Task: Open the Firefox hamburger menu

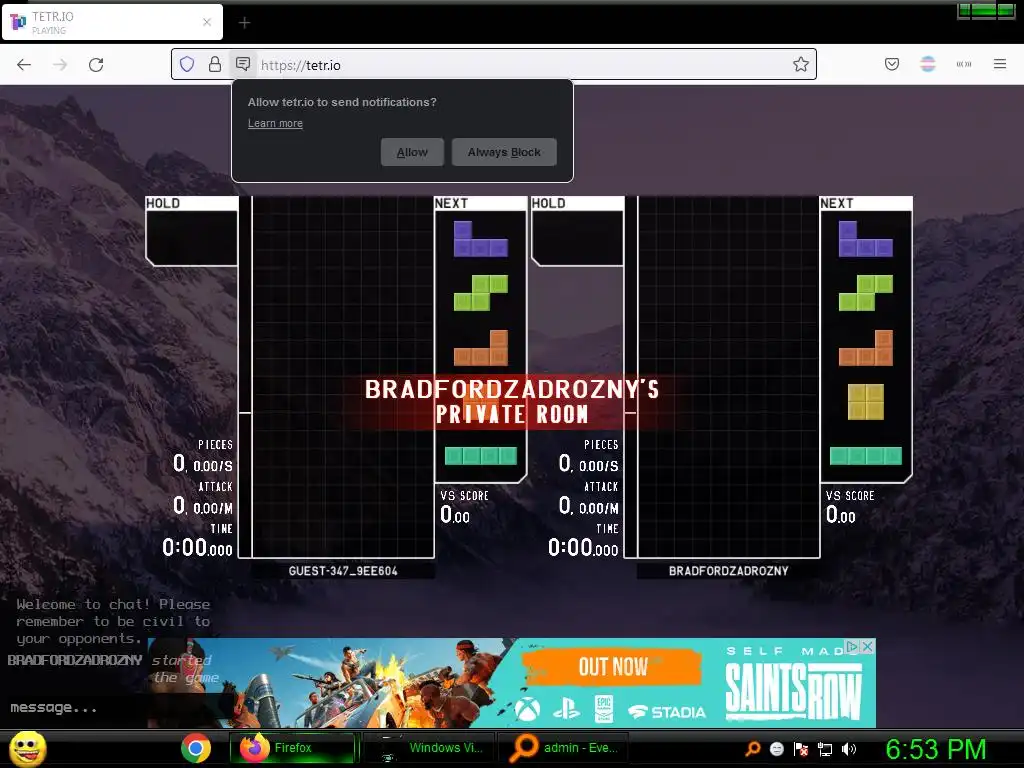Action: click(x=1000, y=64)
